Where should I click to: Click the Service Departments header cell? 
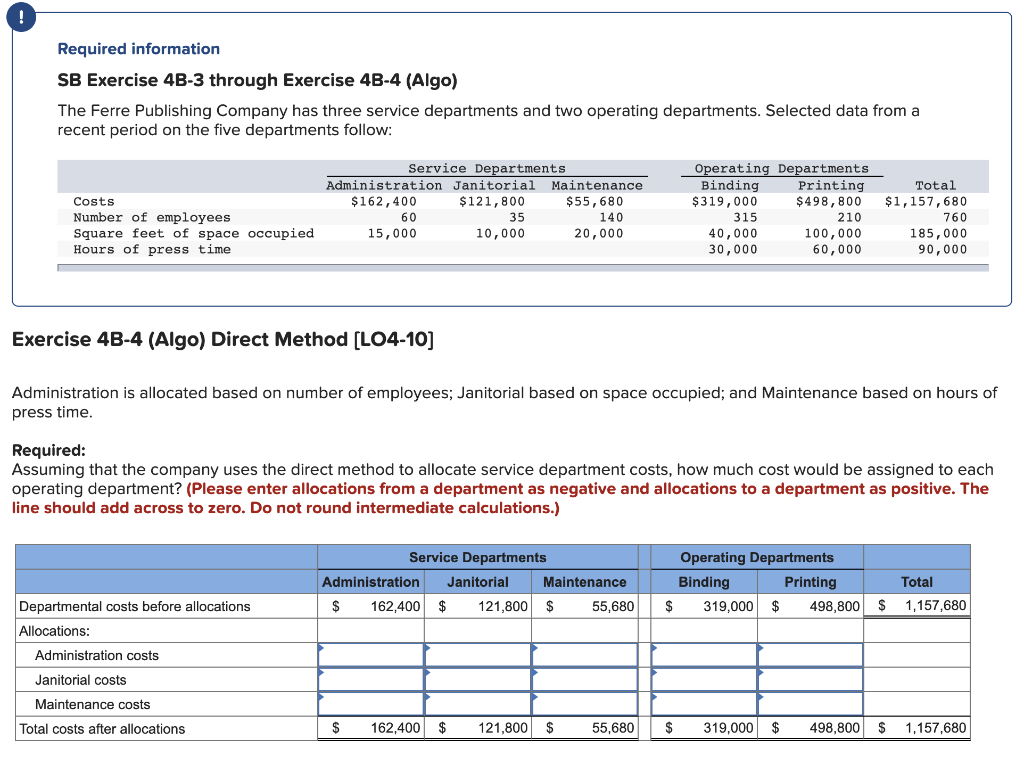click(x=478, y=557)
